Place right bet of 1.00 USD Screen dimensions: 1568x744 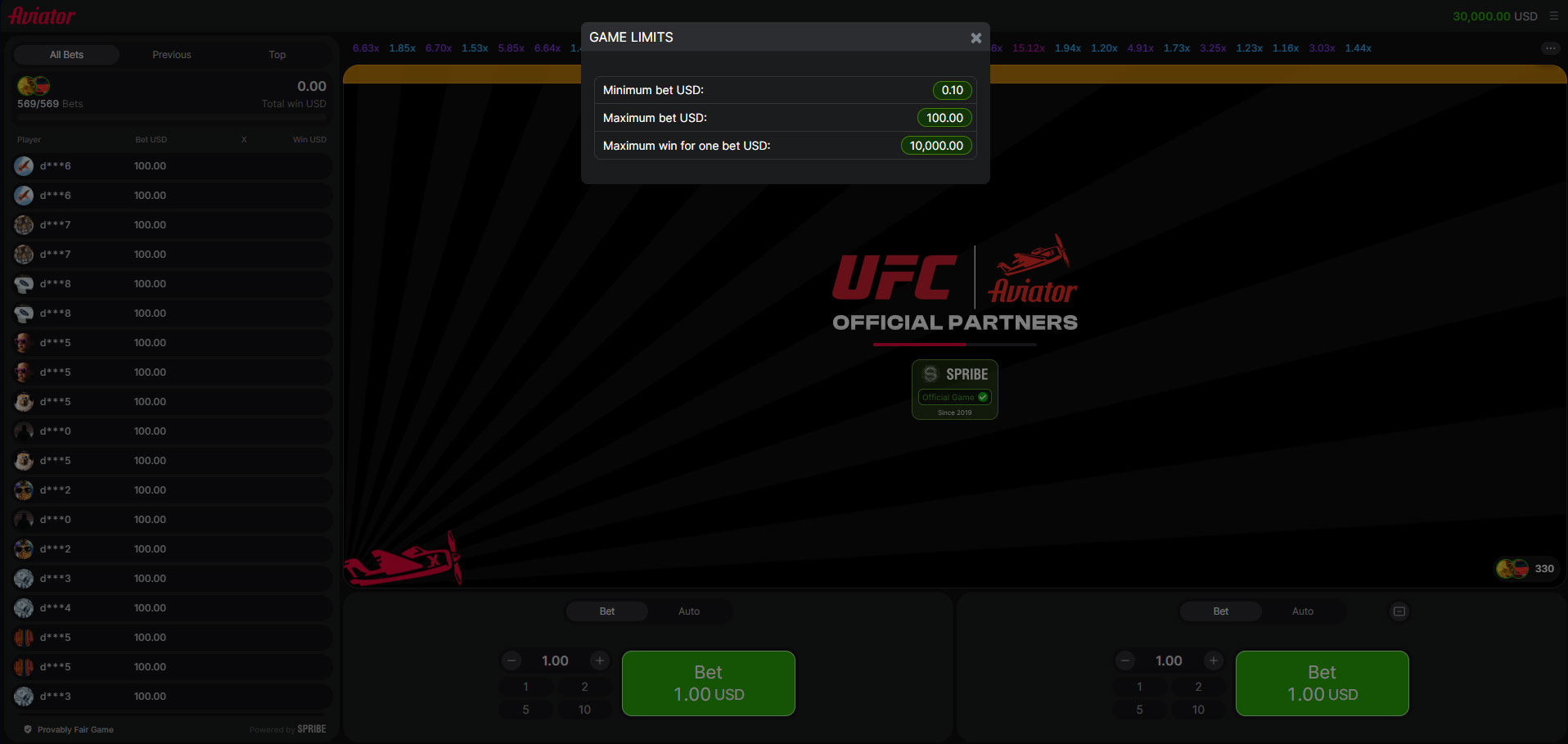pos(1322,683)
